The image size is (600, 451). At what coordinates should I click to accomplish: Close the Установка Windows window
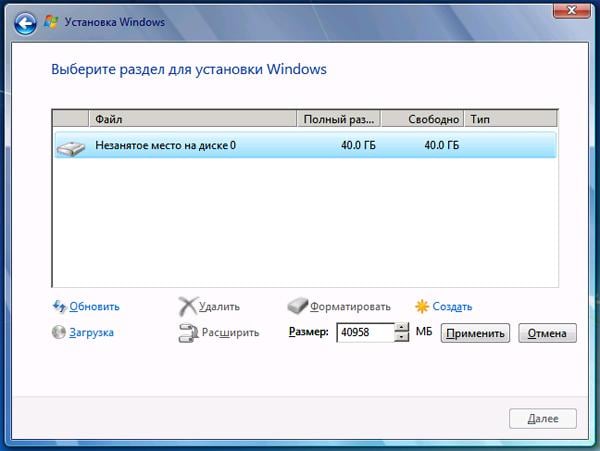click(x=571, y=10)
